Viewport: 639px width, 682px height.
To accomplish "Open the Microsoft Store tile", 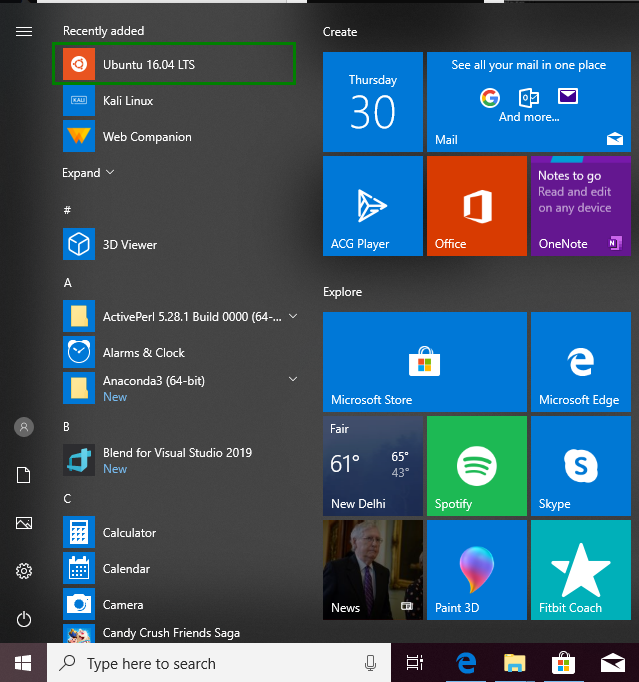I will tap(425, 362).
